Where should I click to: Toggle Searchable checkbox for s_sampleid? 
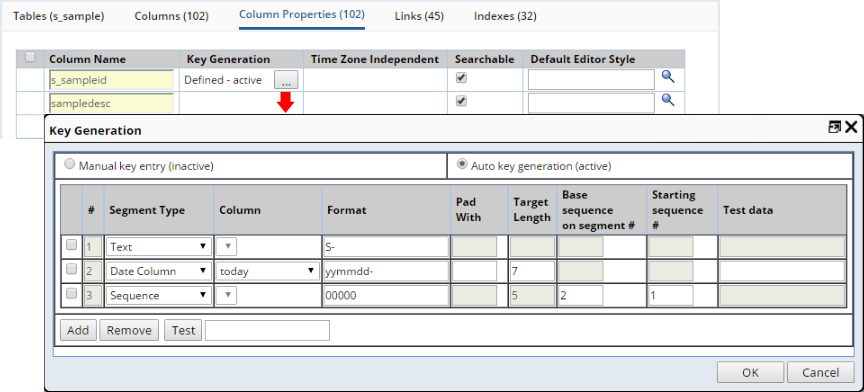click(x=462, y=78)
